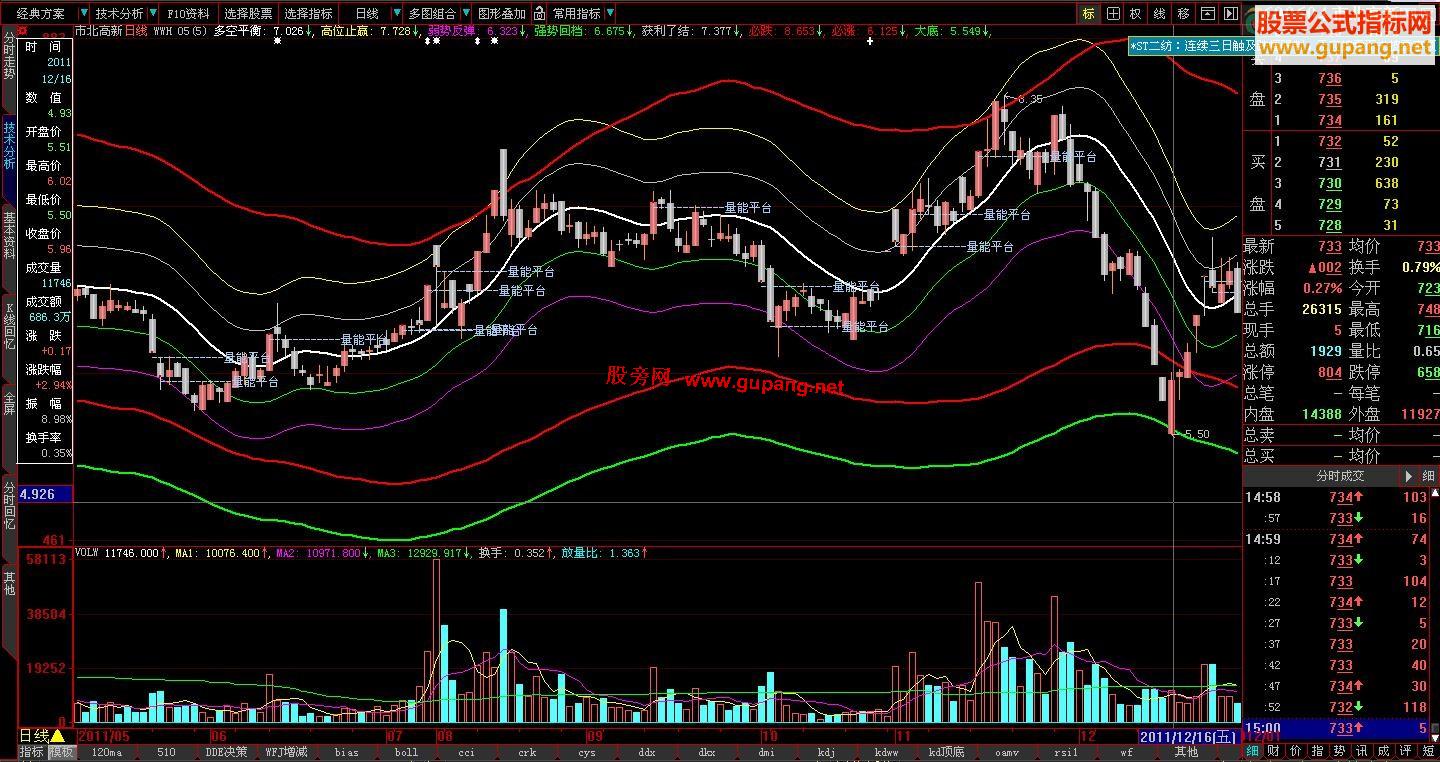Click 分时成交 panel header
This screenshot has height=762, width=1440.
point(1340,477)
